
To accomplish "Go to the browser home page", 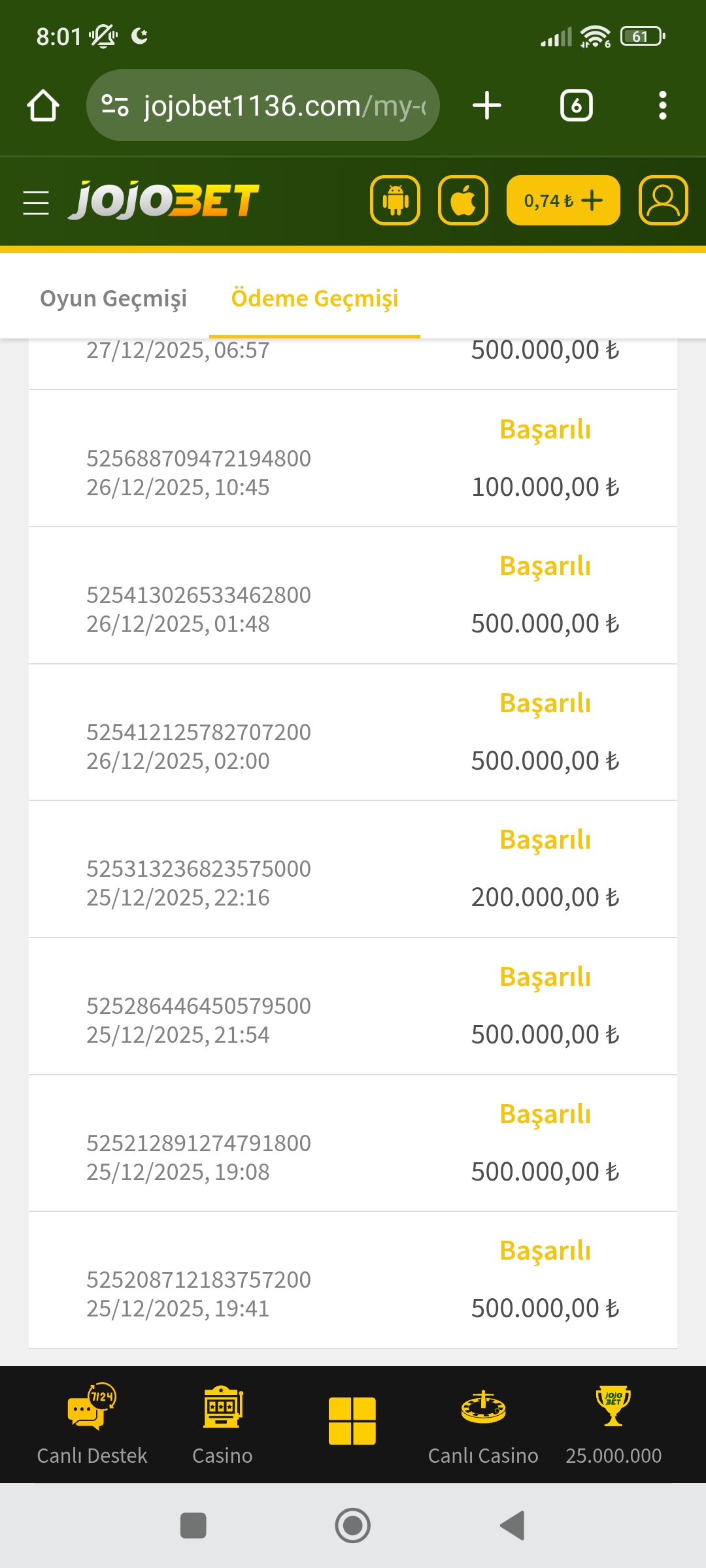I will click(x=43, y=106).
